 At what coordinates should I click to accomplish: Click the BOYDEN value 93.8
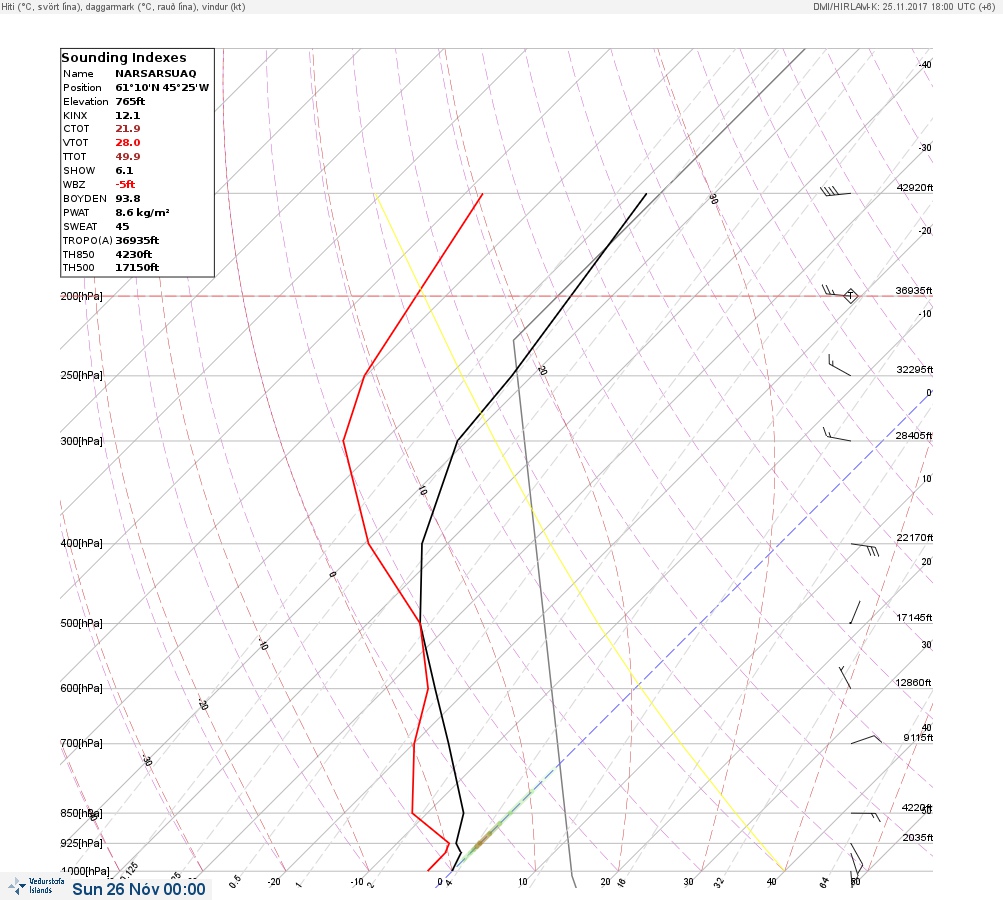pyautogui.click(x=127, y=198)
